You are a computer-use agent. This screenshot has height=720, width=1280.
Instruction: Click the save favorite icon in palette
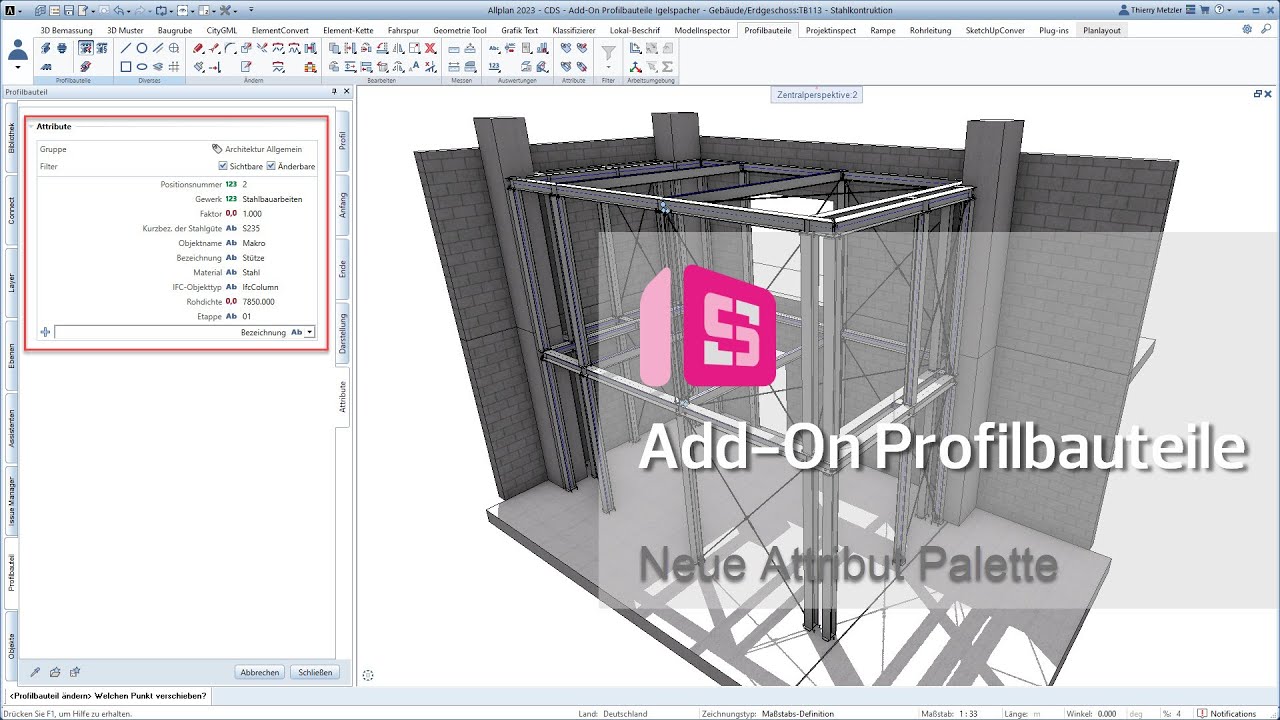click(75, 673)
